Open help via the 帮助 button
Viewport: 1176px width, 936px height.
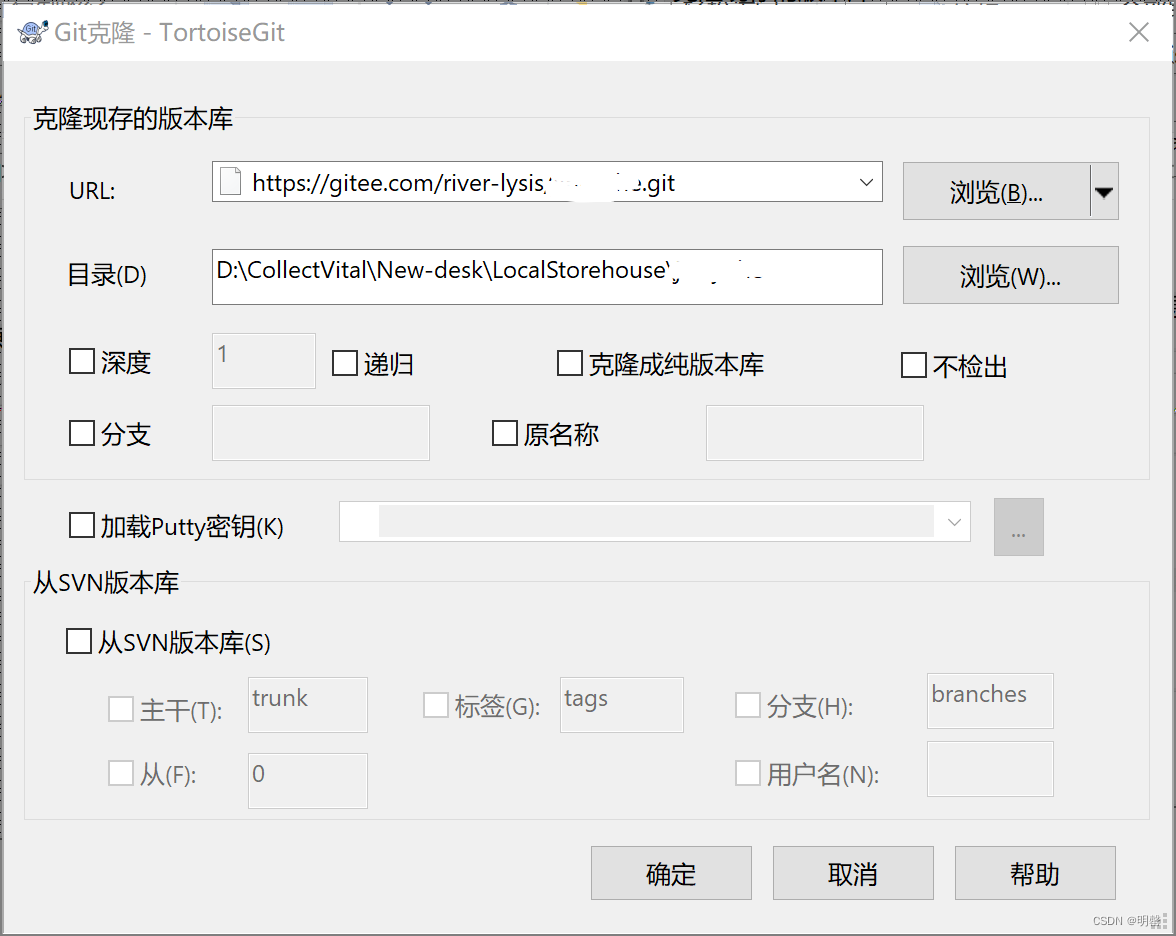1035,873
